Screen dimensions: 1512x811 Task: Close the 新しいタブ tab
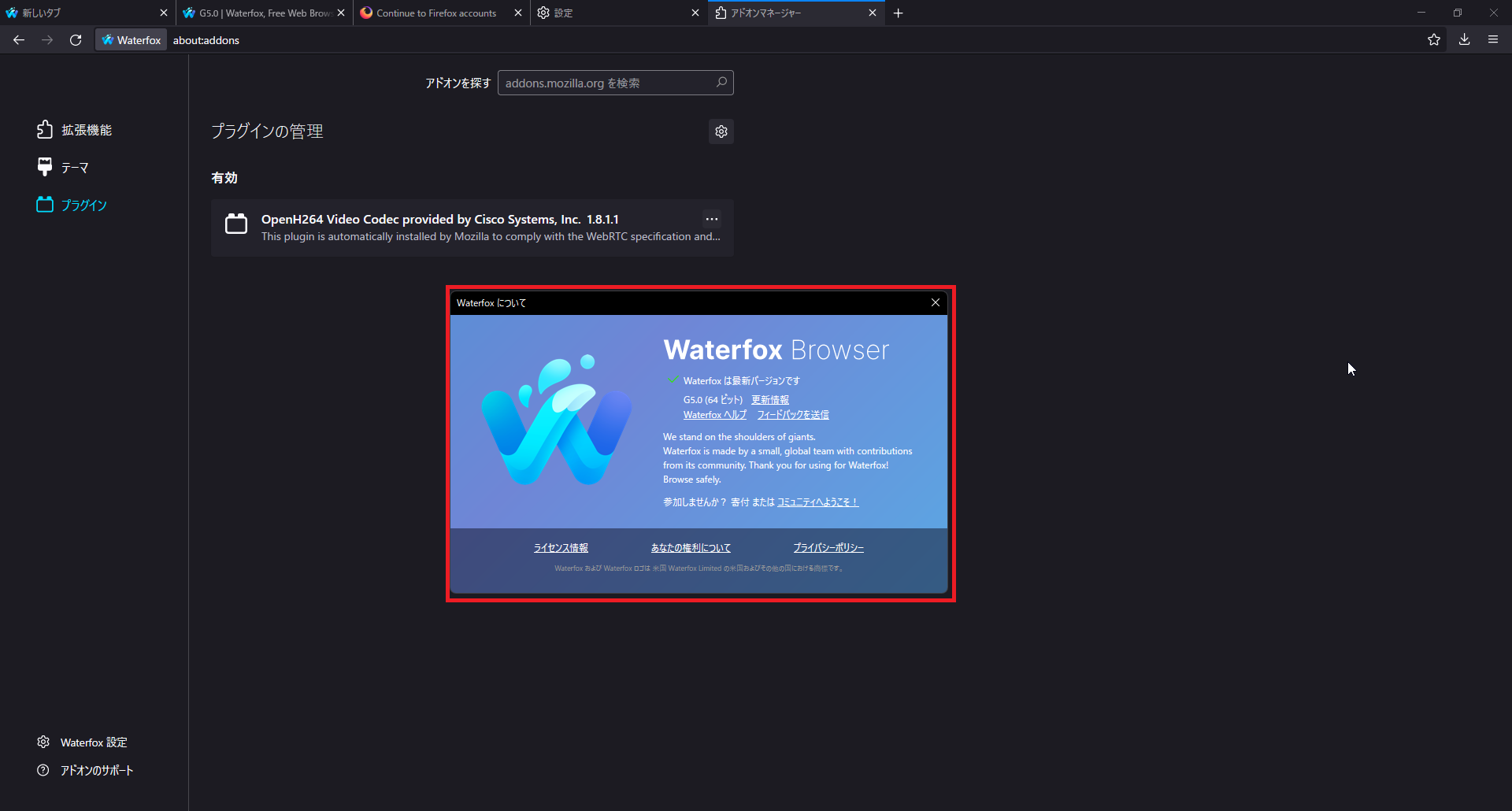[164, 13]
